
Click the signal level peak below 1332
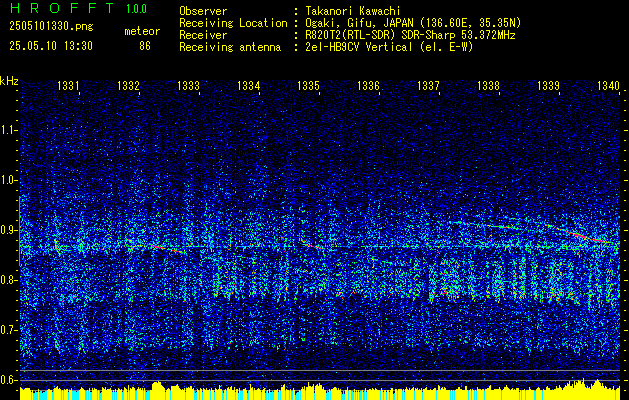[x=157, y=386]
